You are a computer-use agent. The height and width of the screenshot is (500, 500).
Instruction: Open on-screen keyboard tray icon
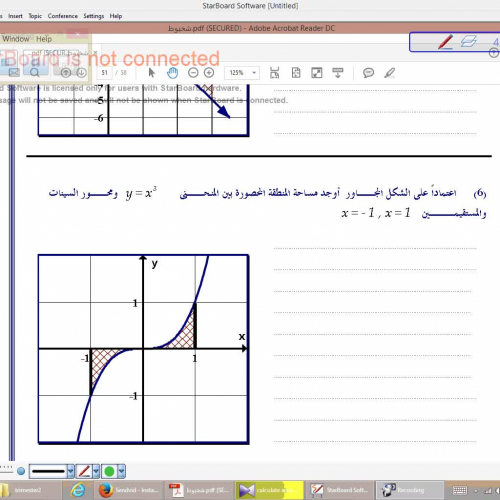460,490
